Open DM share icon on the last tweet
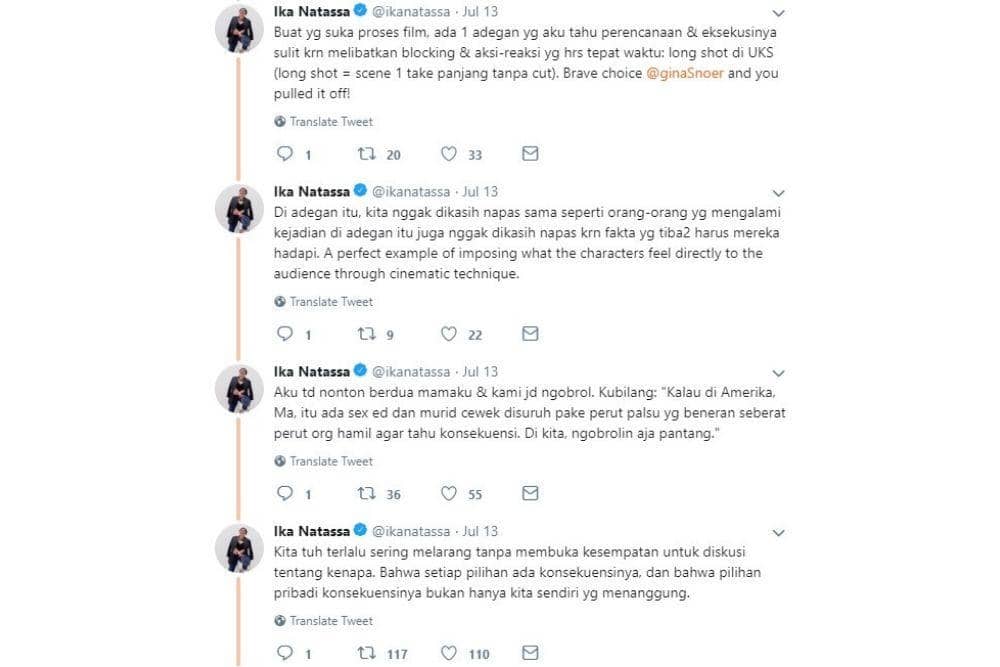 (x=530, y=654)
